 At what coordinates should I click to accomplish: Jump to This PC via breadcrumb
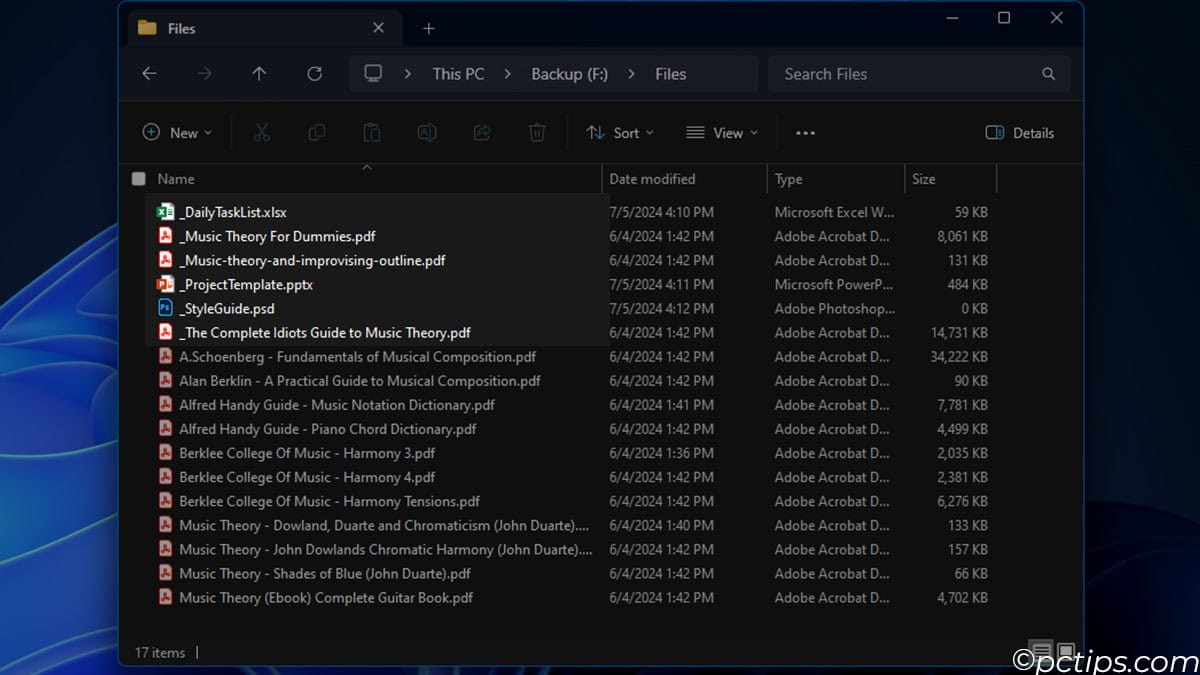coord(458,73)
